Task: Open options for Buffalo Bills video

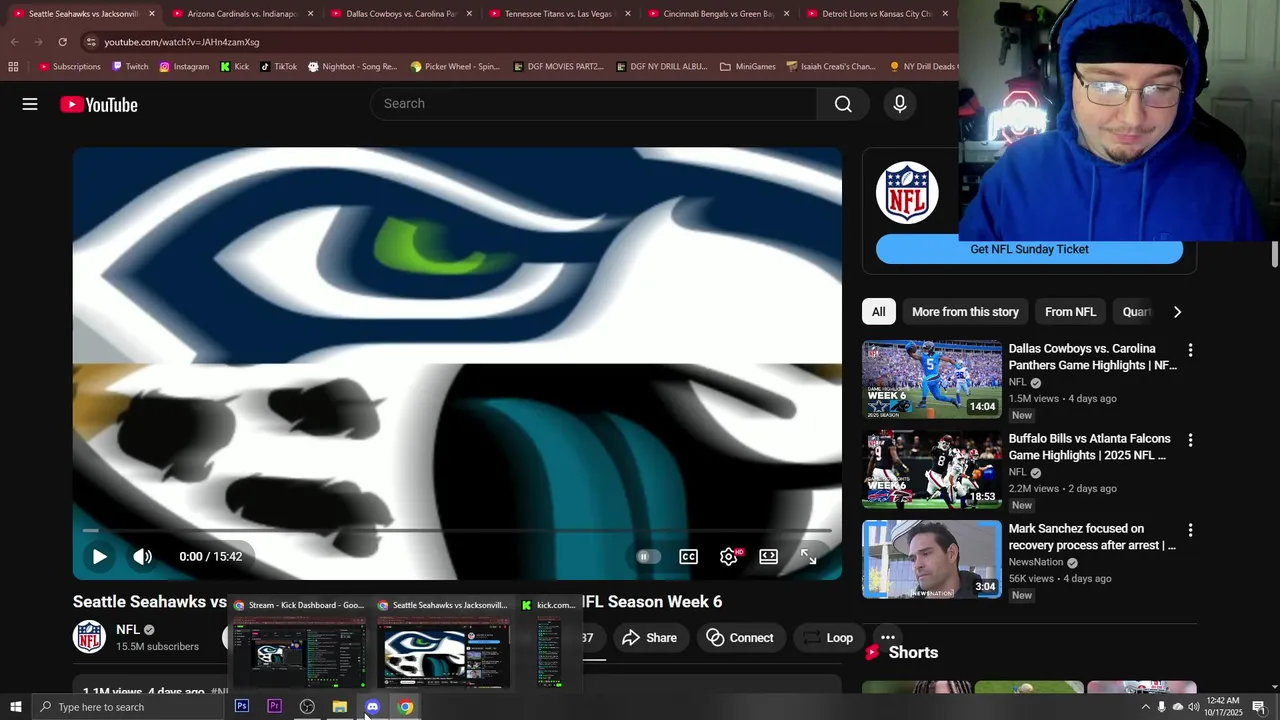Action: click(1190, 440)
